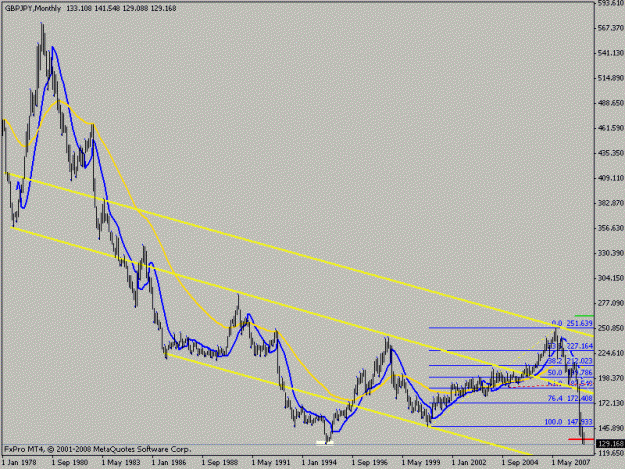Click the 145.890 price axis label
The height and width of the screenshot is (469, 625).
tap(611, 428)
